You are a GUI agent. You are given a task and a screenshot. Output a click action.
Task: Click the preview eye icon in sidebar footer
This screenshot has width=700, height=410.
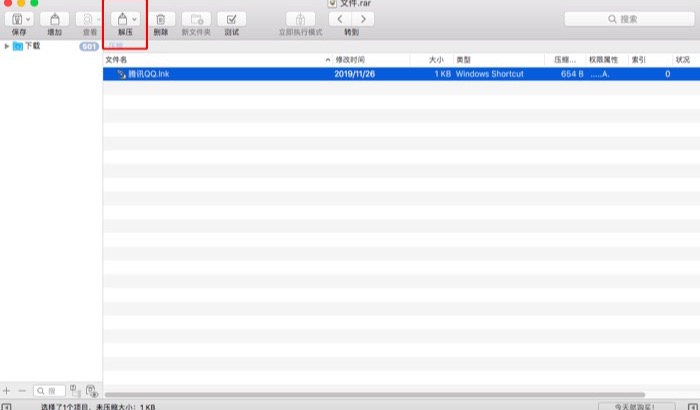(91, 390)
